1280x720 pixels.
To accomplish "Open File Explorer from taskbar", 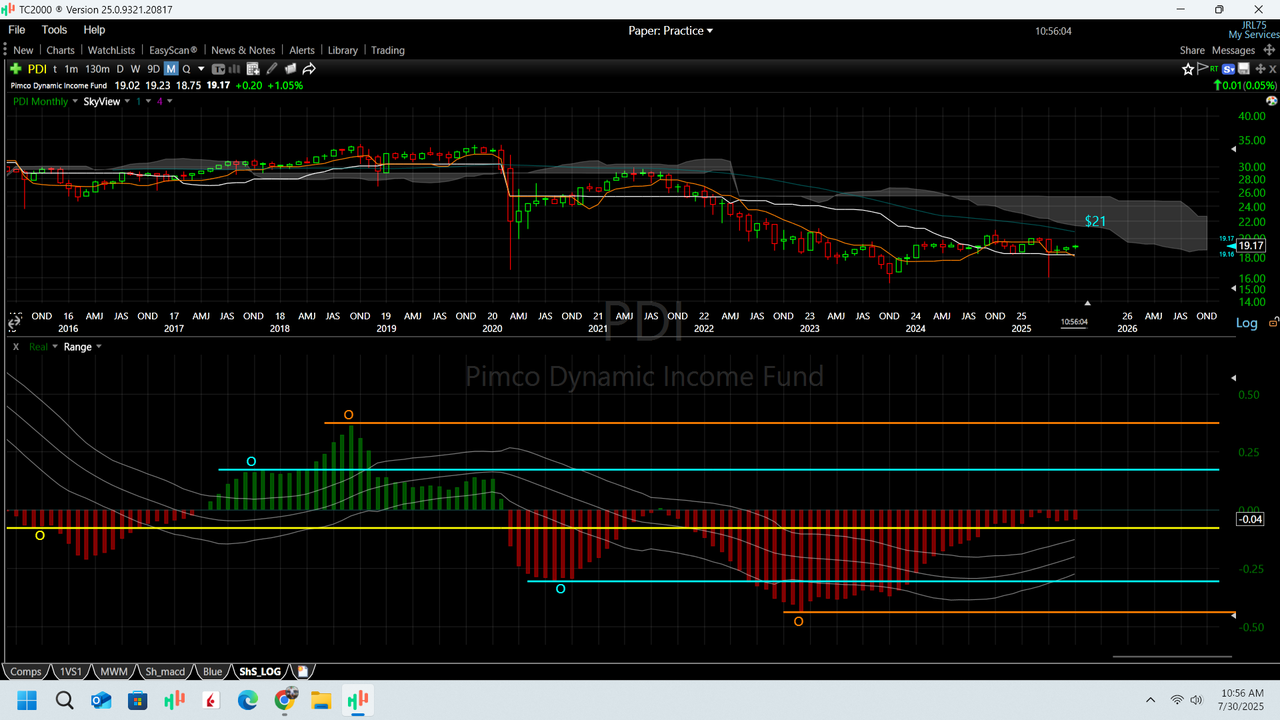I will click(321, 700).
